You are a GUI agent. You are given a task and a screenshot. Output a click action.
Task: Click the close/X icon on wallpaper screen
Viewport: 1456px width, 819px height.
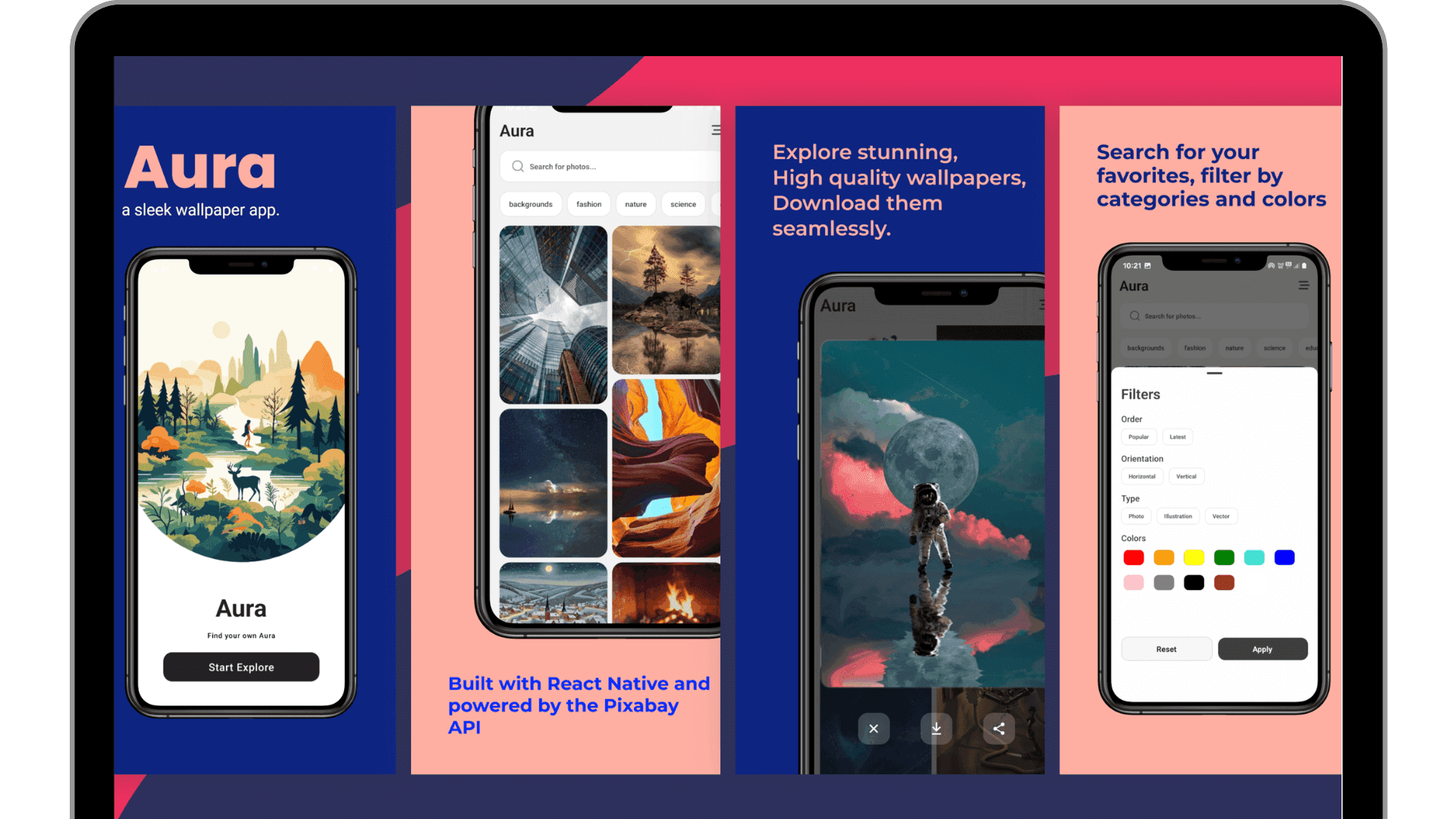(x=871, y=728)
